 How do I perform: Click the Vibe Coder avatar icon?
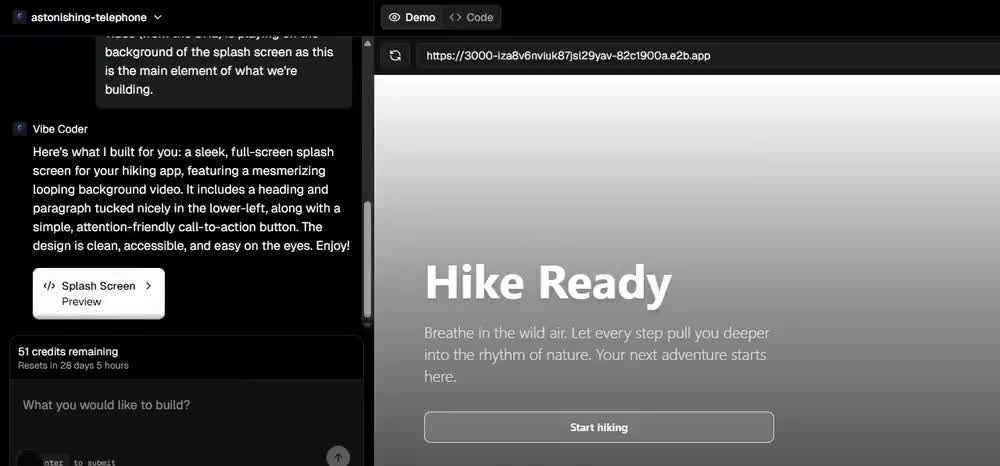[x=19, y=129]
